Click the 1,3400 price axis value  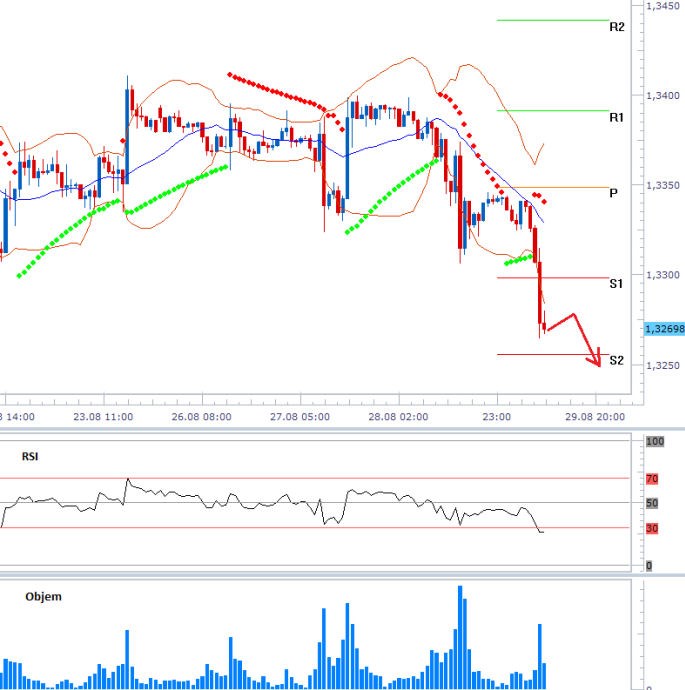pos(663,95)
